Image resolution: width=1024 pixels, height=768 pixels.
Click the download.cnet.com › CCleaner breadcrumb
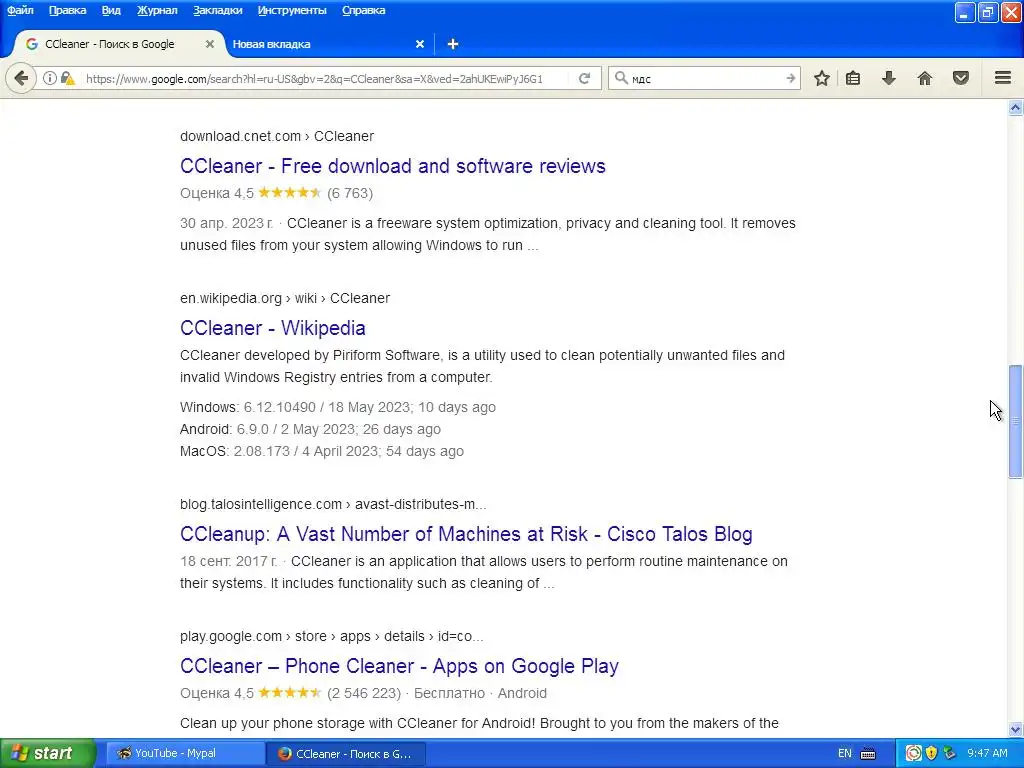coord(277,136)
